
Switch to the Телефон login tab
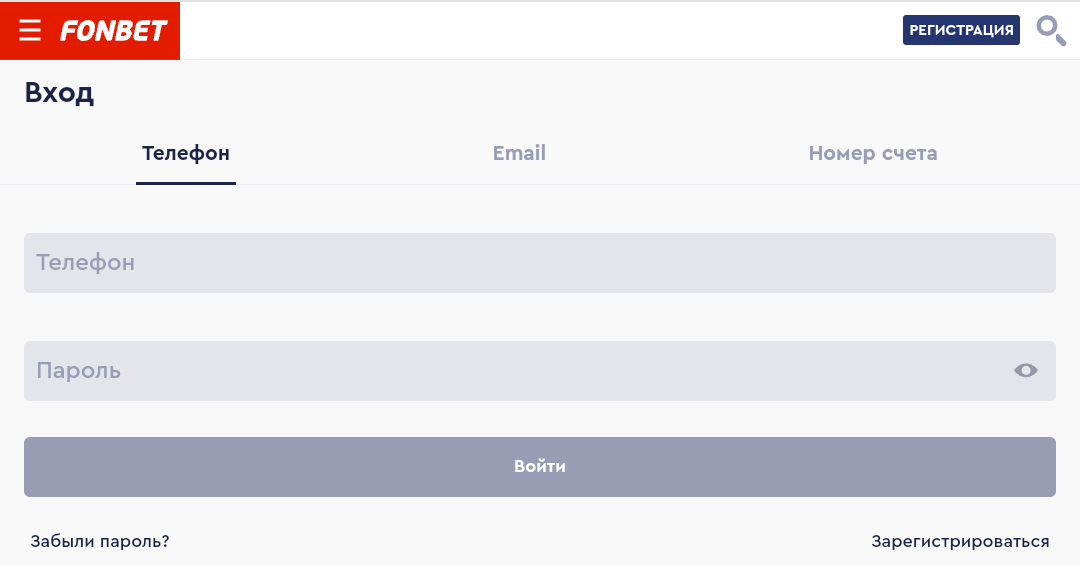[x=186, y=153]
